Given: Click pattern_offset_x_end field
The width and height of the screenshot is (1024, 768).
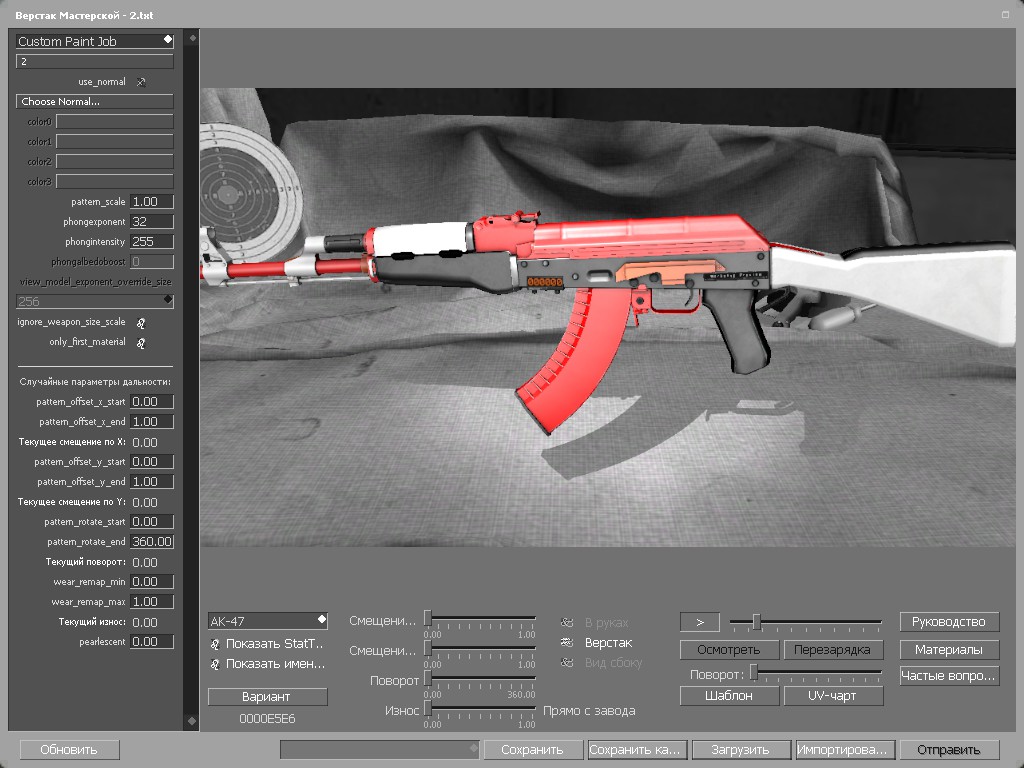Looking at the screenshot, I should click(152, 422).
